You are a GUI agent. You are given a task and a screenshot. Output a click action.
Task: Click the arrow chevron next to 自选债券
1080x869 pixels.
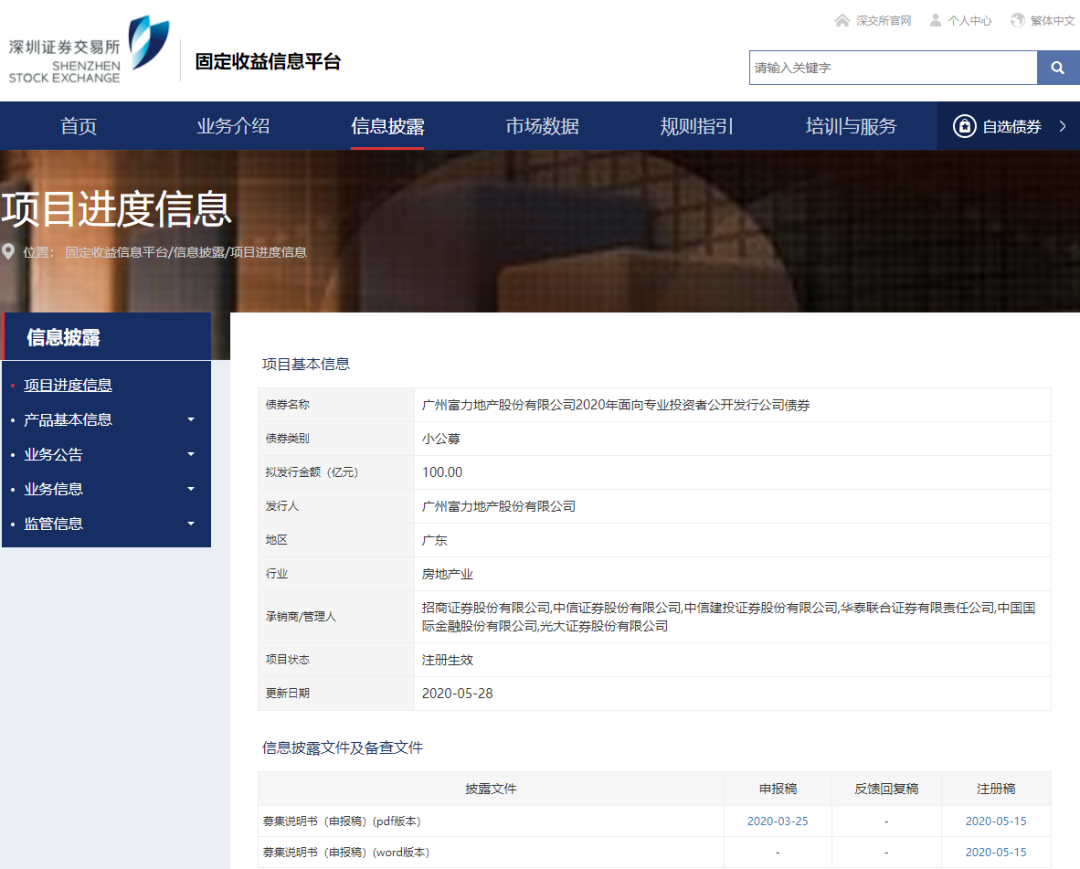coord(1063,126)
